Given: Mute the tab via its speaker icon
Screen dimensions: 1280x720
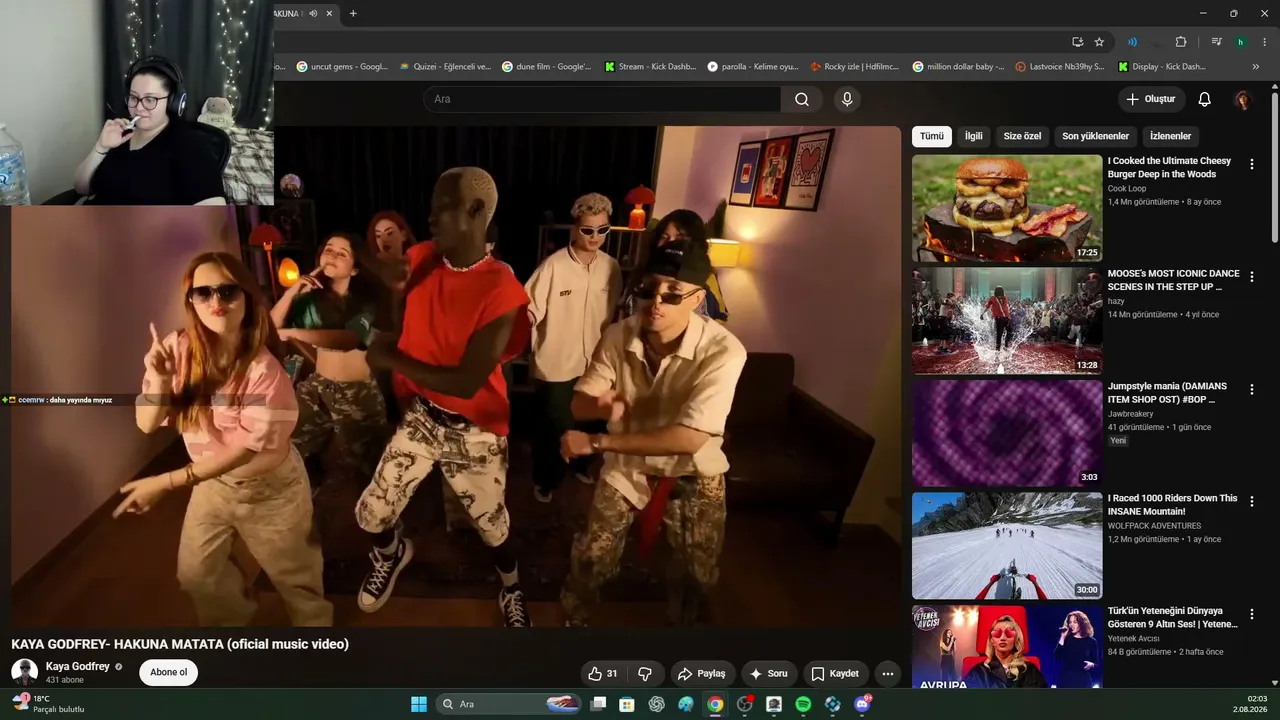Looking at the screenshot, I should [x=313, y=13].
